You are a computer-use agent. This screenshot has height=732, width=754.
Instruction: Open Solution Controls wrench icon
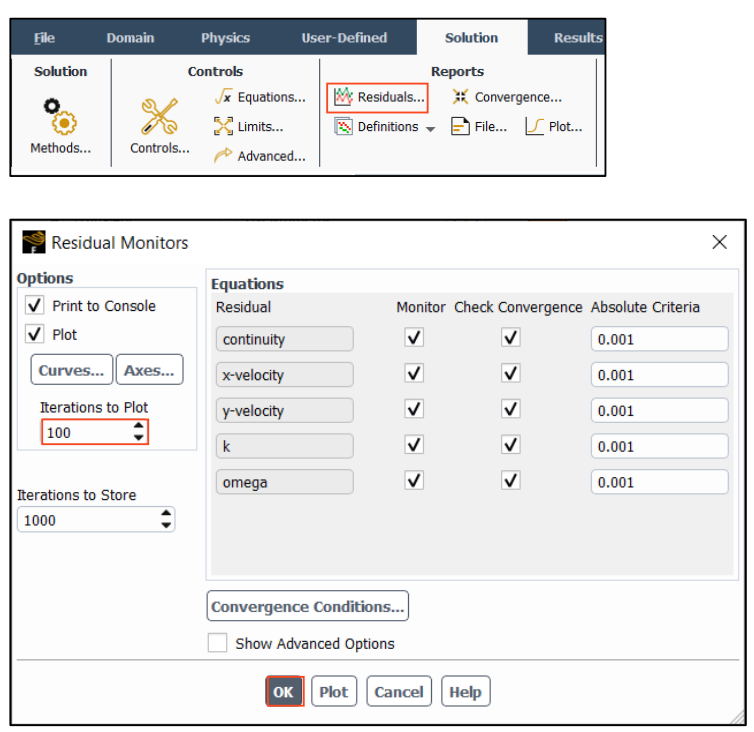pyautogui.click(x=159, y=116)
